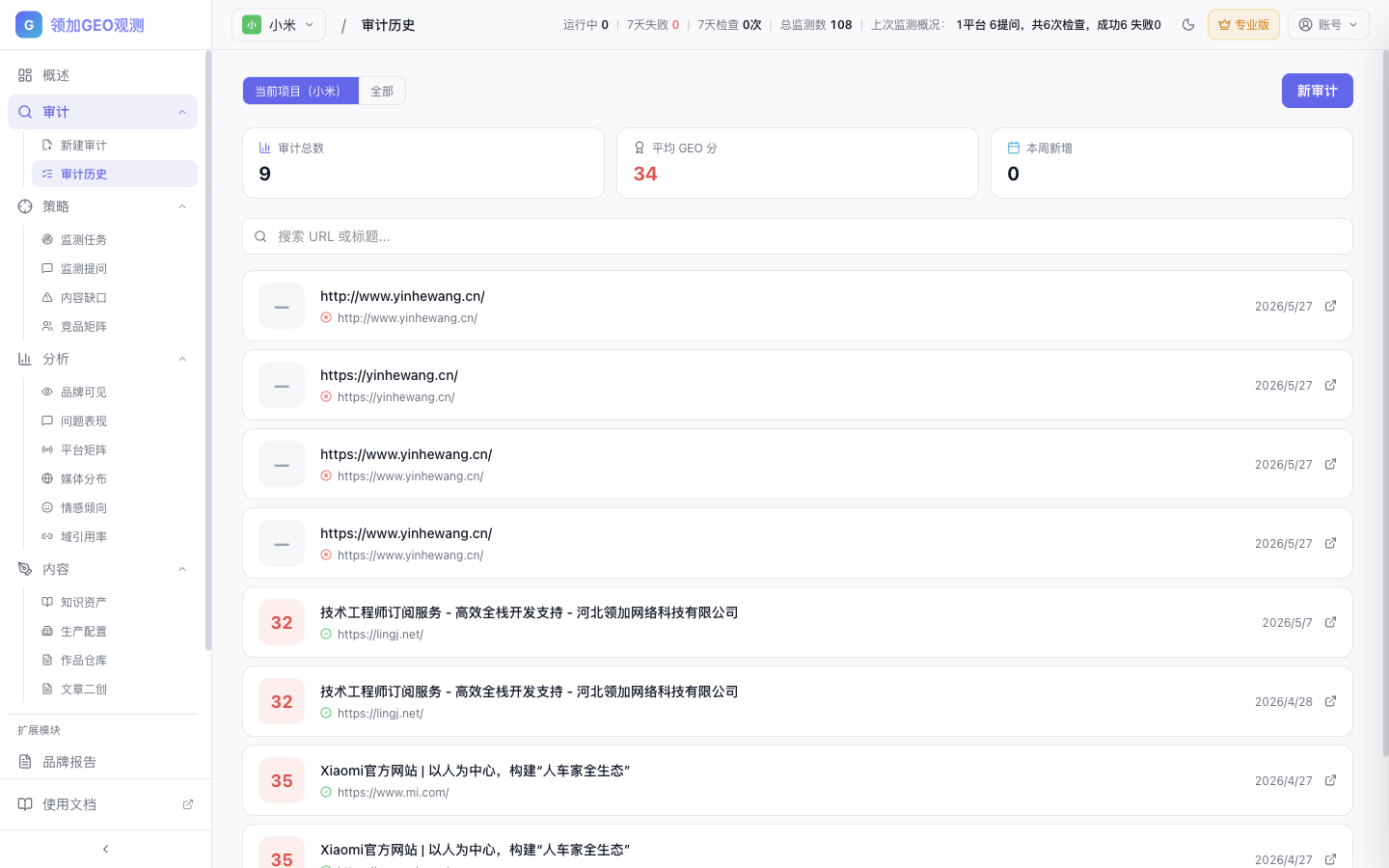Click the 本周新增 stat card
The width and height of the screenshot is (1389, 868).
[1172, 163]
